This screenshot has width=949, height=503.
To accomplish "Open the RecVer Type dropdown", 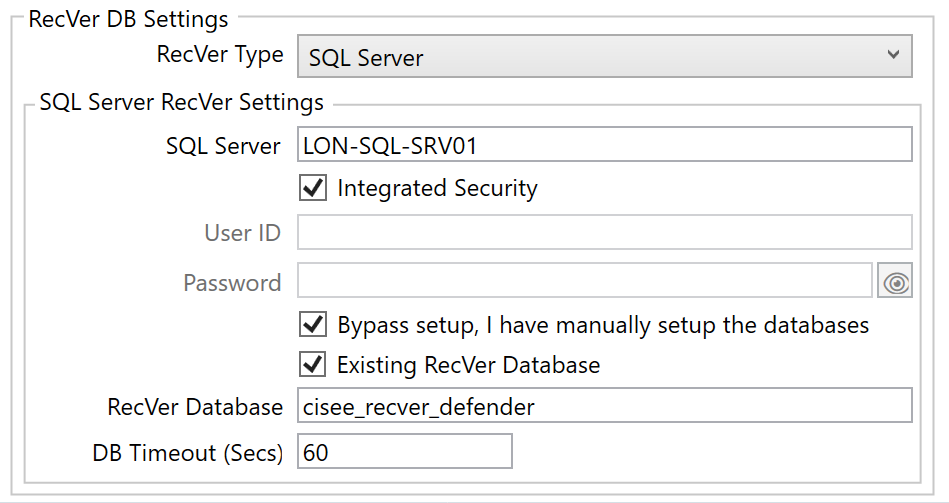I will [604, 56].
